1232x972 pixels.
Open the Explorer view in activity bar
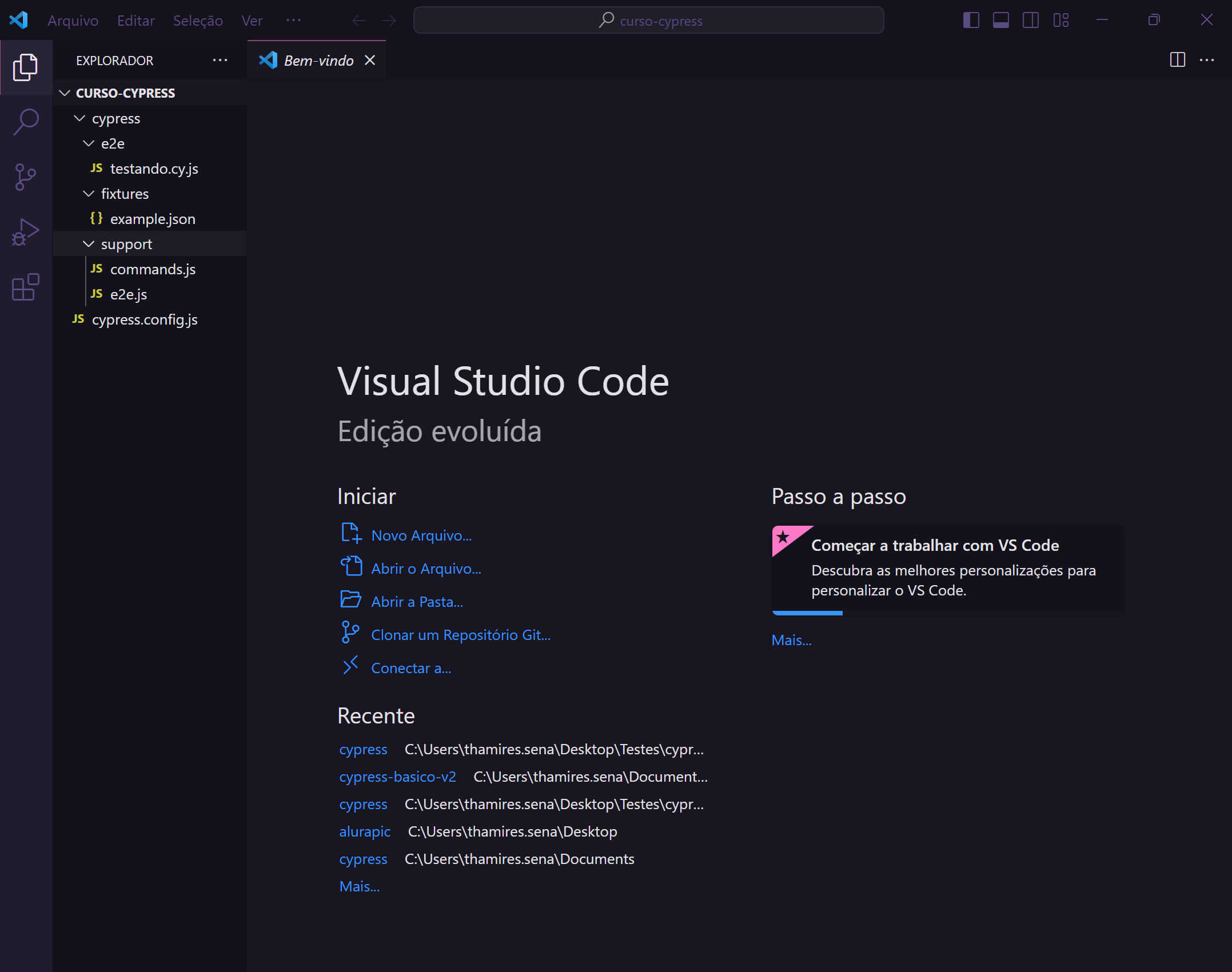coord(26,67)
